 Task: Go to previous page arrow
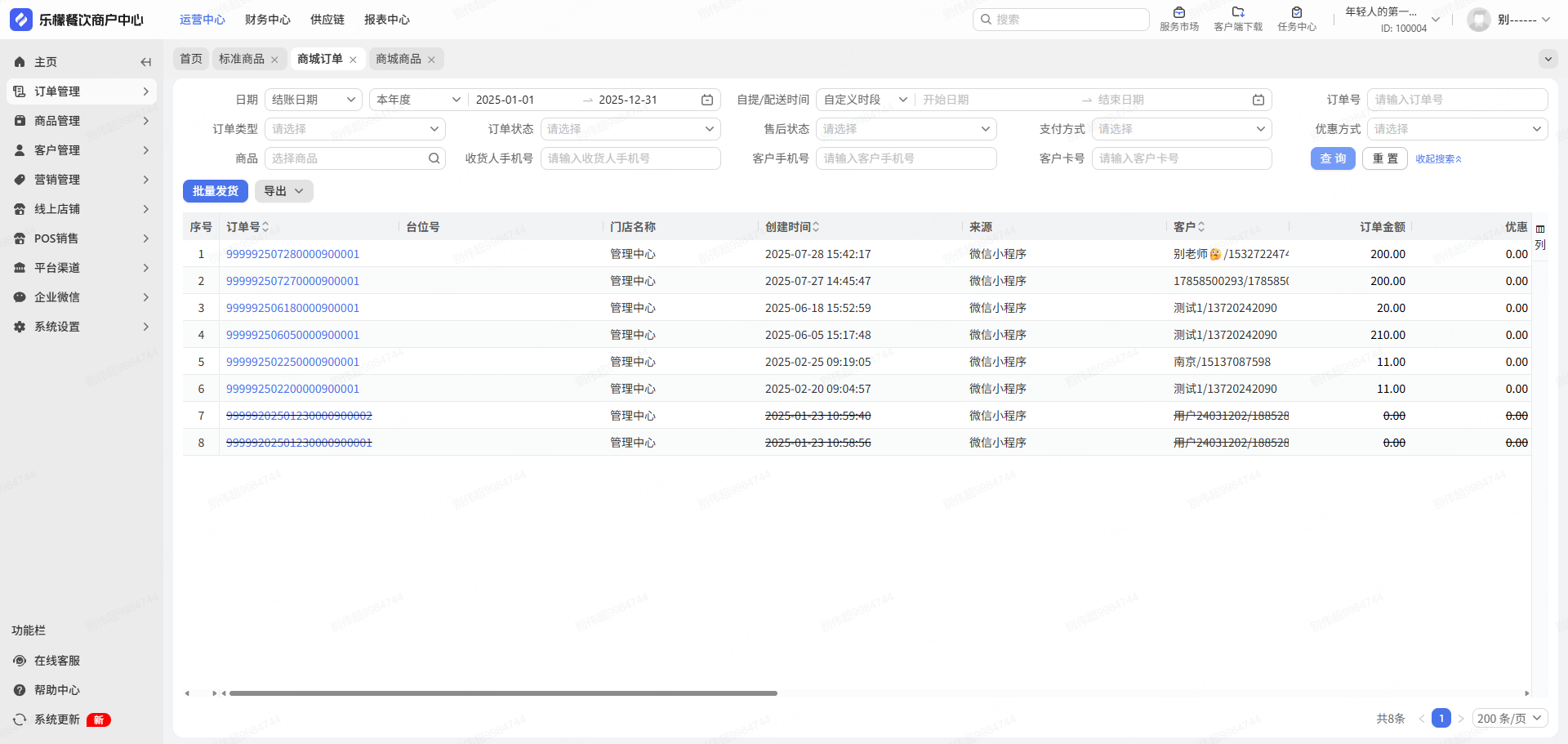click(1422, 719)
